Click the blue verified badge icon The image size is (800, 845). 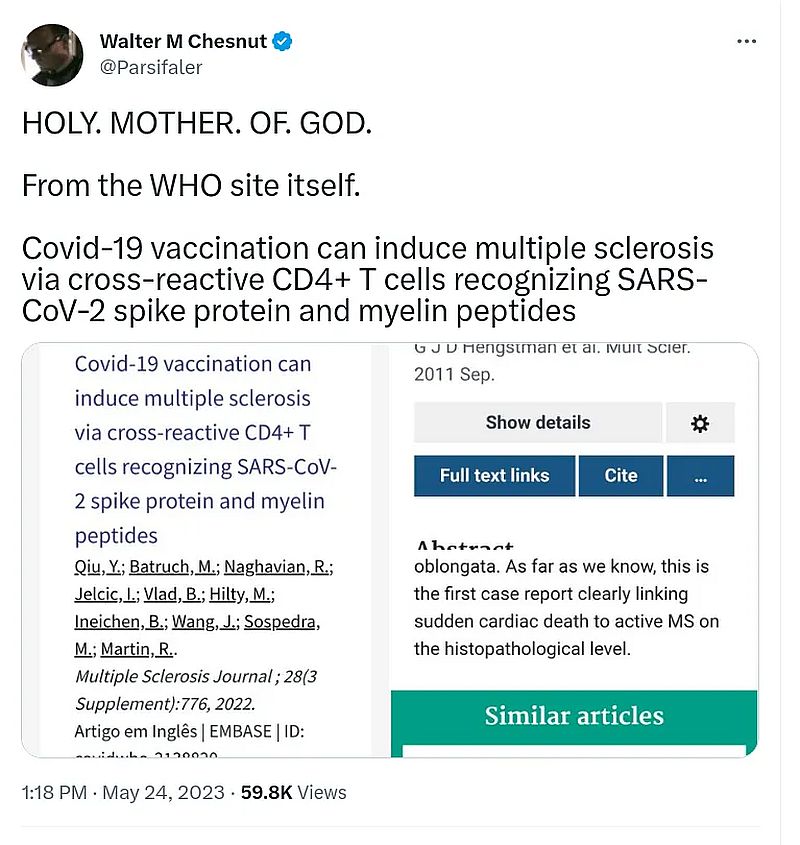tap(284, 41)
